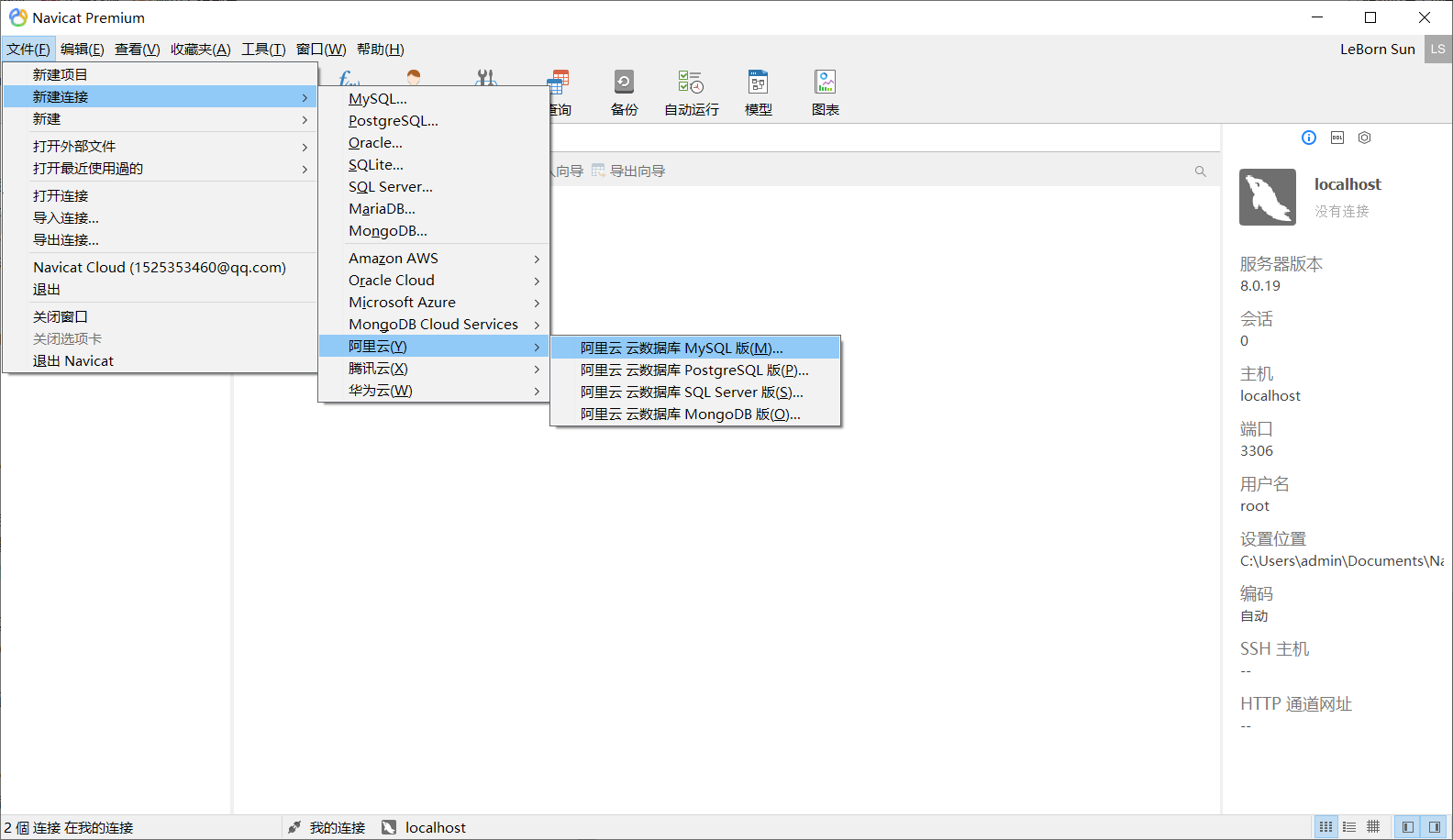Screen dimensions: 1453x840
Task: Expand the New Connection submenu
Action: 161,97
